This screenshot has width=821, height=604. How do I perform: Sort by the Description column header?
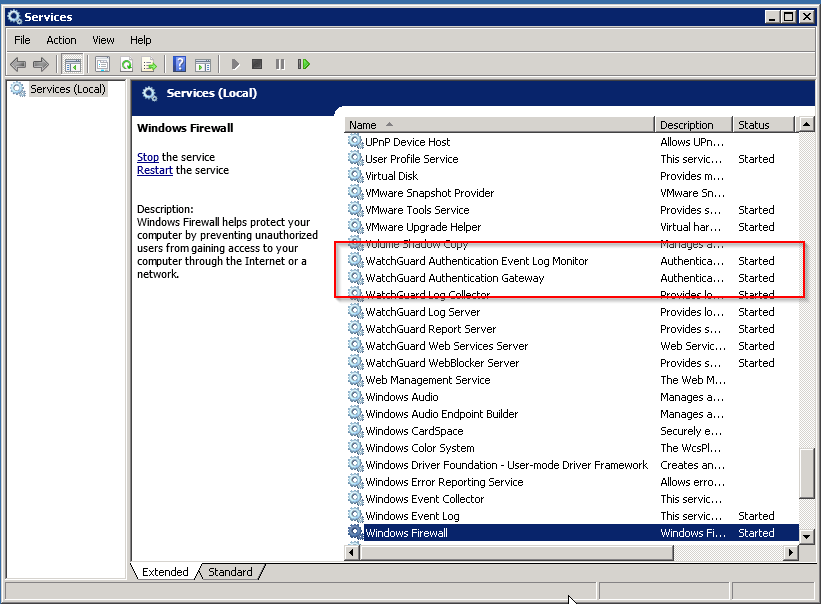[x=693, y=125]
